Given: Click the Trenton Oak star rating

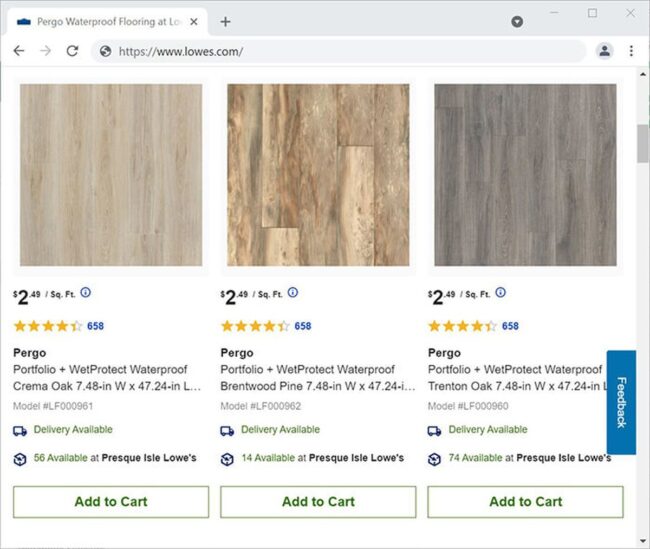Looking at the screenshot, I should pyautogui.click(x=463, y=326).
